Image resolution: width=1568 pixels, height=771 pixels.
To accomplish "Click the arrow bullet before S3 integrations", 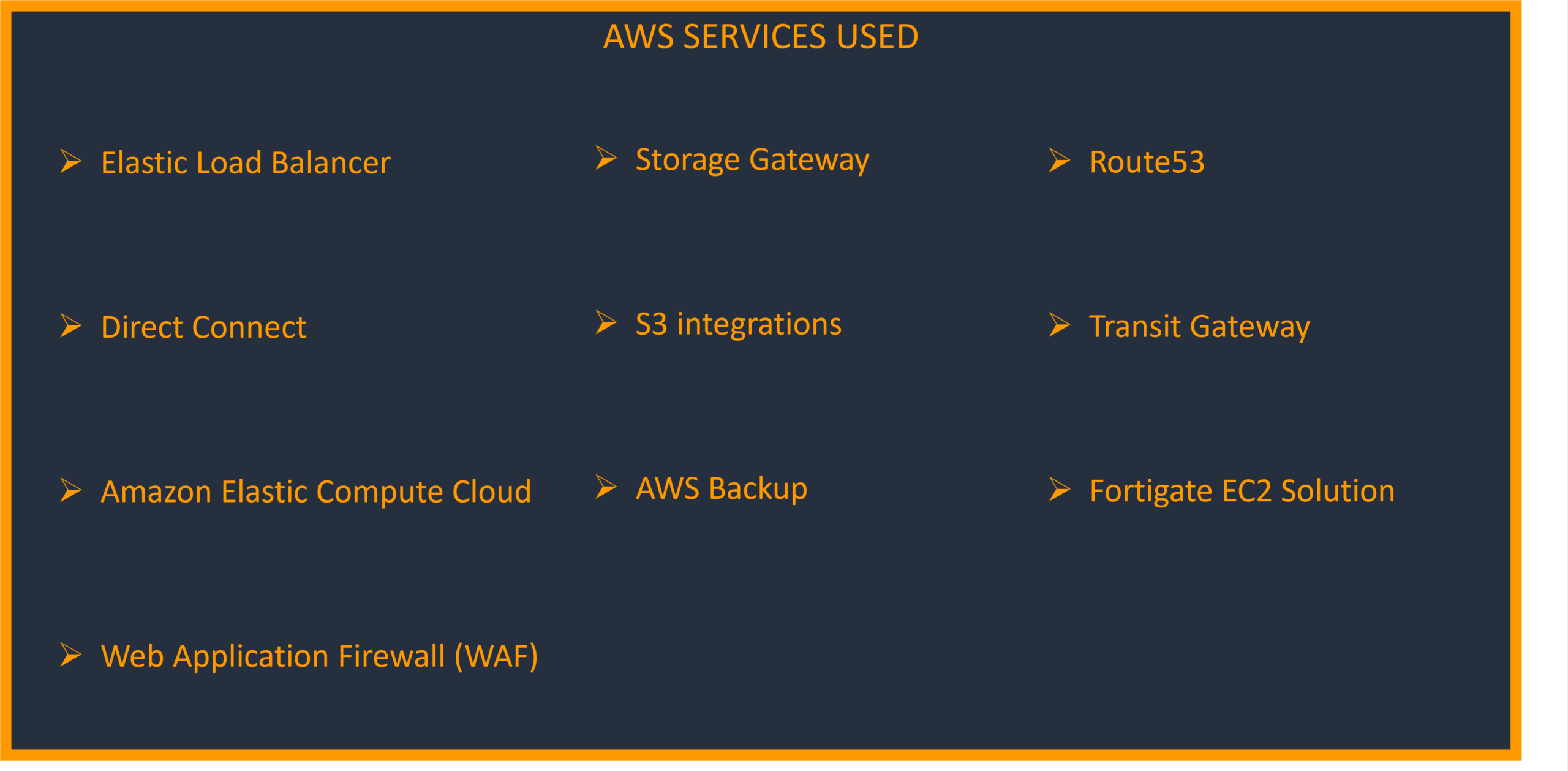I will pos(606,322).
